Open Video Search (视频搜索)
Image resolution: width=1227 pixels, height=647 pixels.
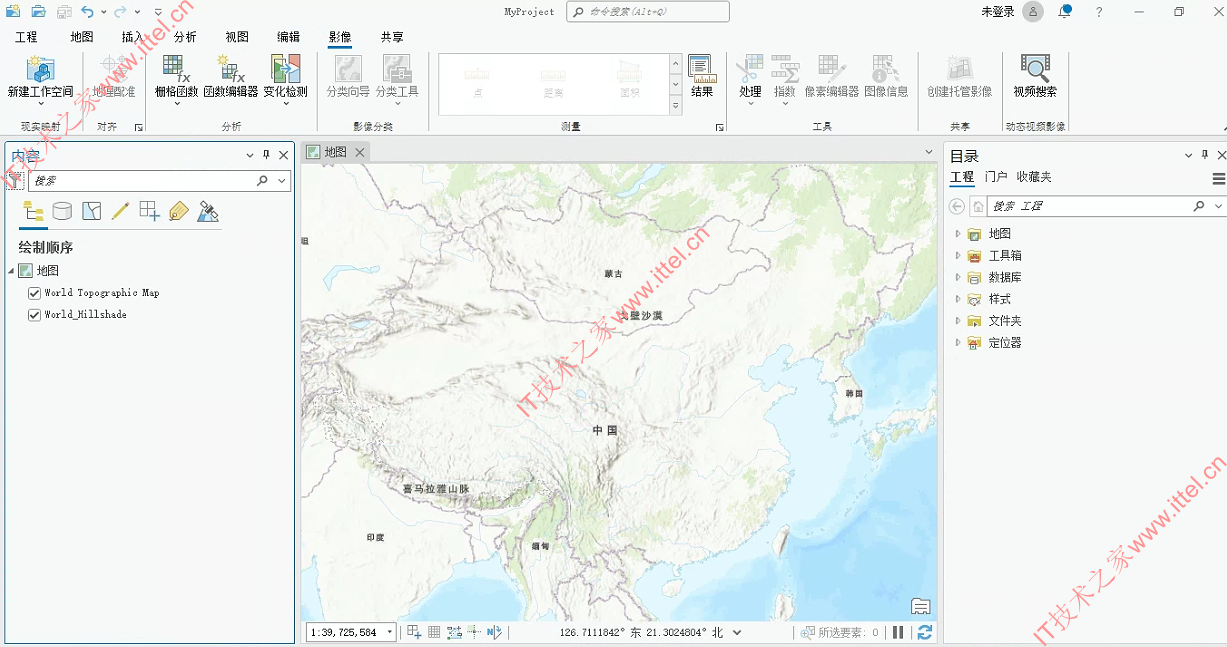pyautogui.click(x=1035, y=77)
